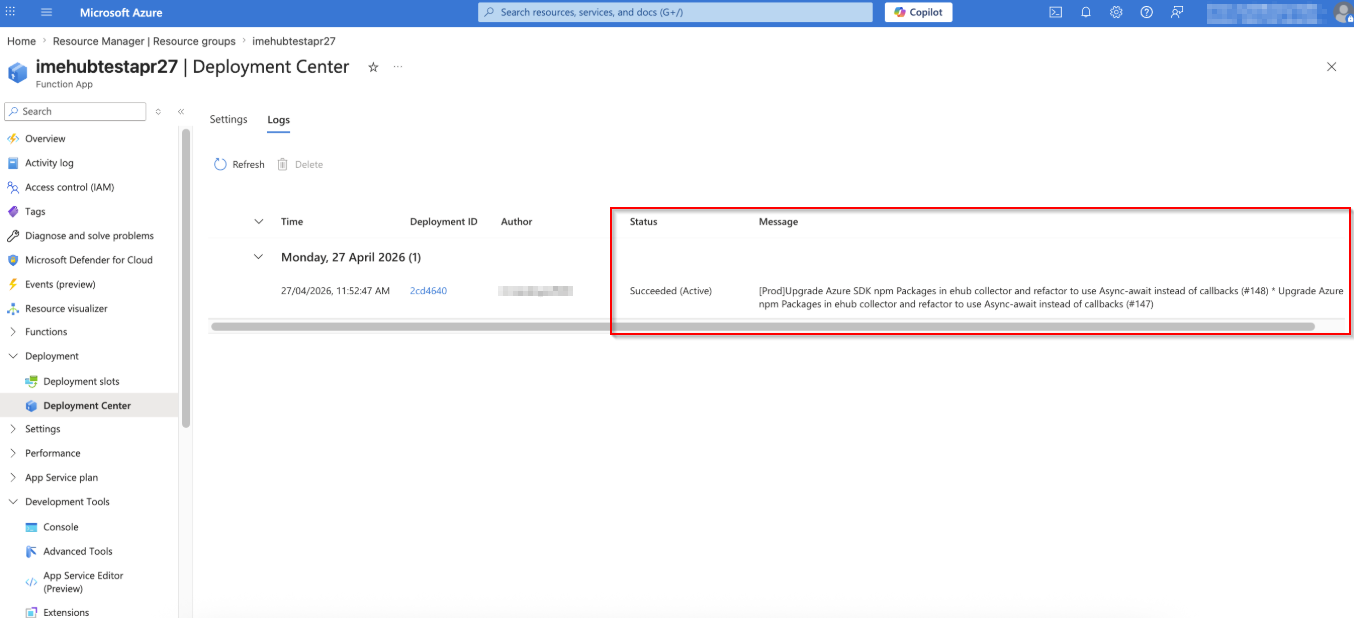Close the Deployment Center blade
This screenshot has height=618, width=1354.
pyautogui.click(x=1331, y=67)
